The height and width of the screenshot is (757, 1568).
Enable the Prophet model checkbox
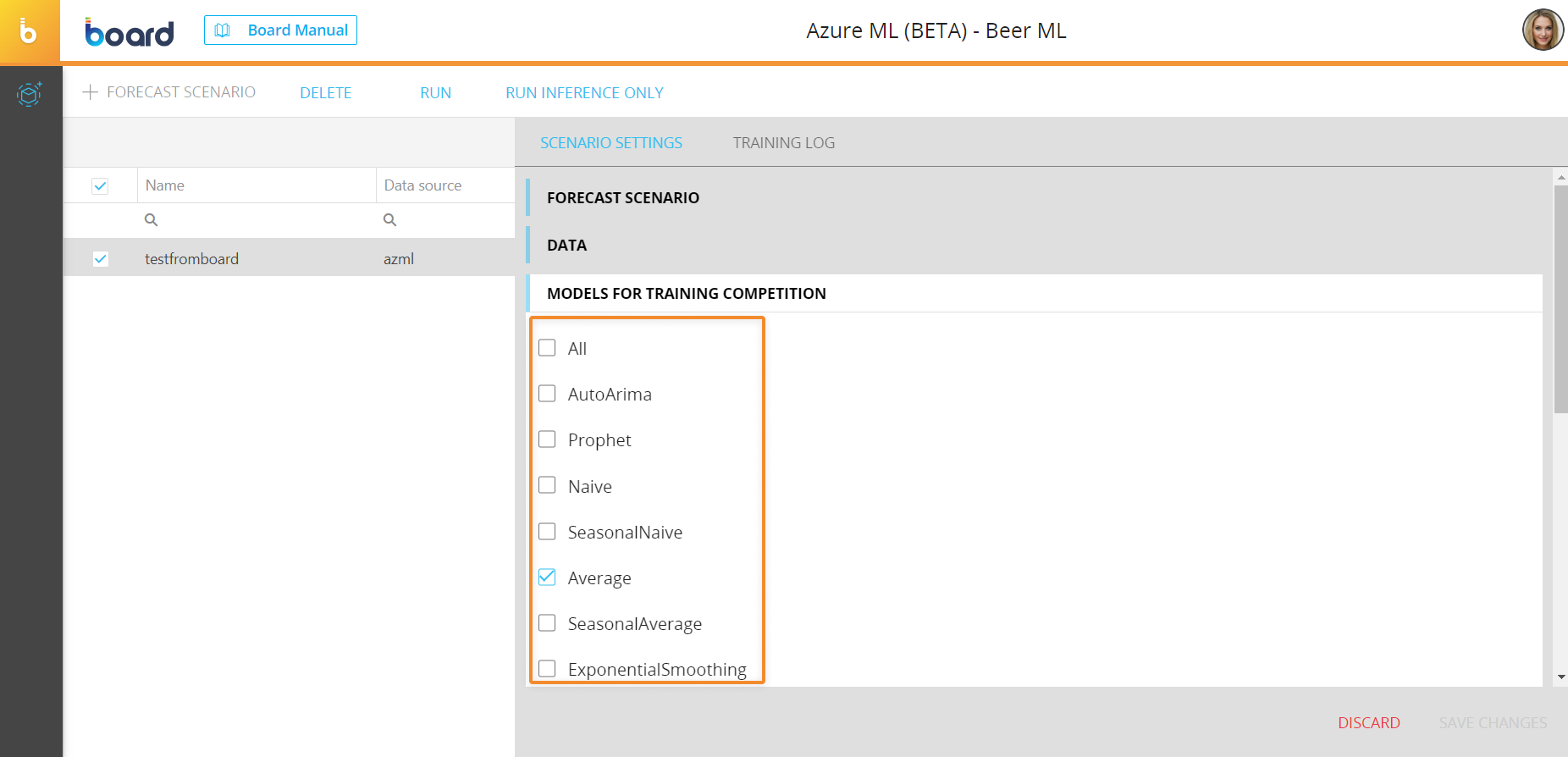[547, 439]
